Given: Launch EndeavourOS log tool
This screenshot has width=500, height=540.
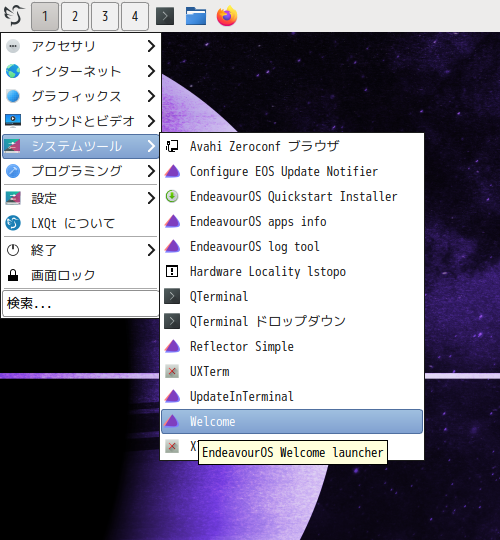Looking at the screenshot, I should coord(292,246).
